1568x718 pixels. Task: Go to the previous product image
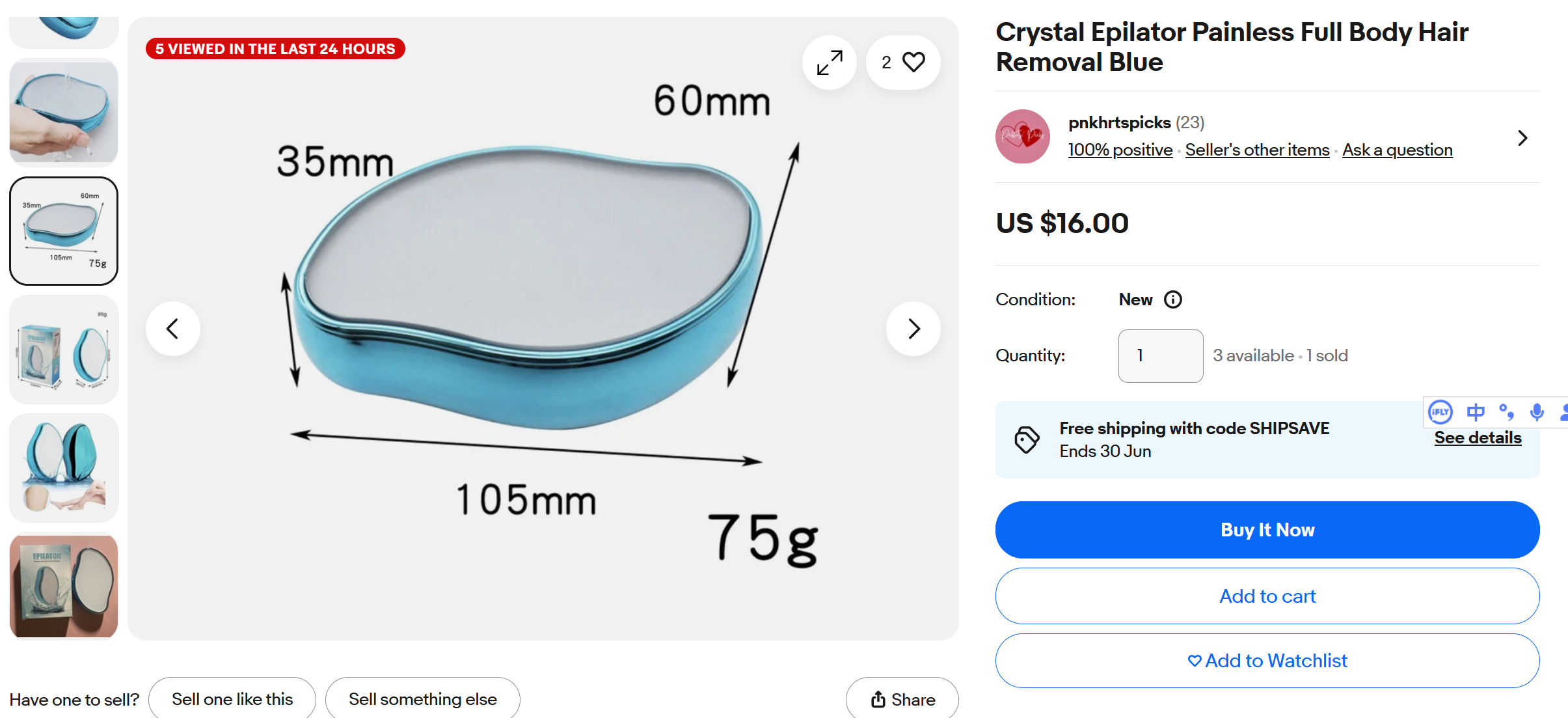[x=173, y=329]
